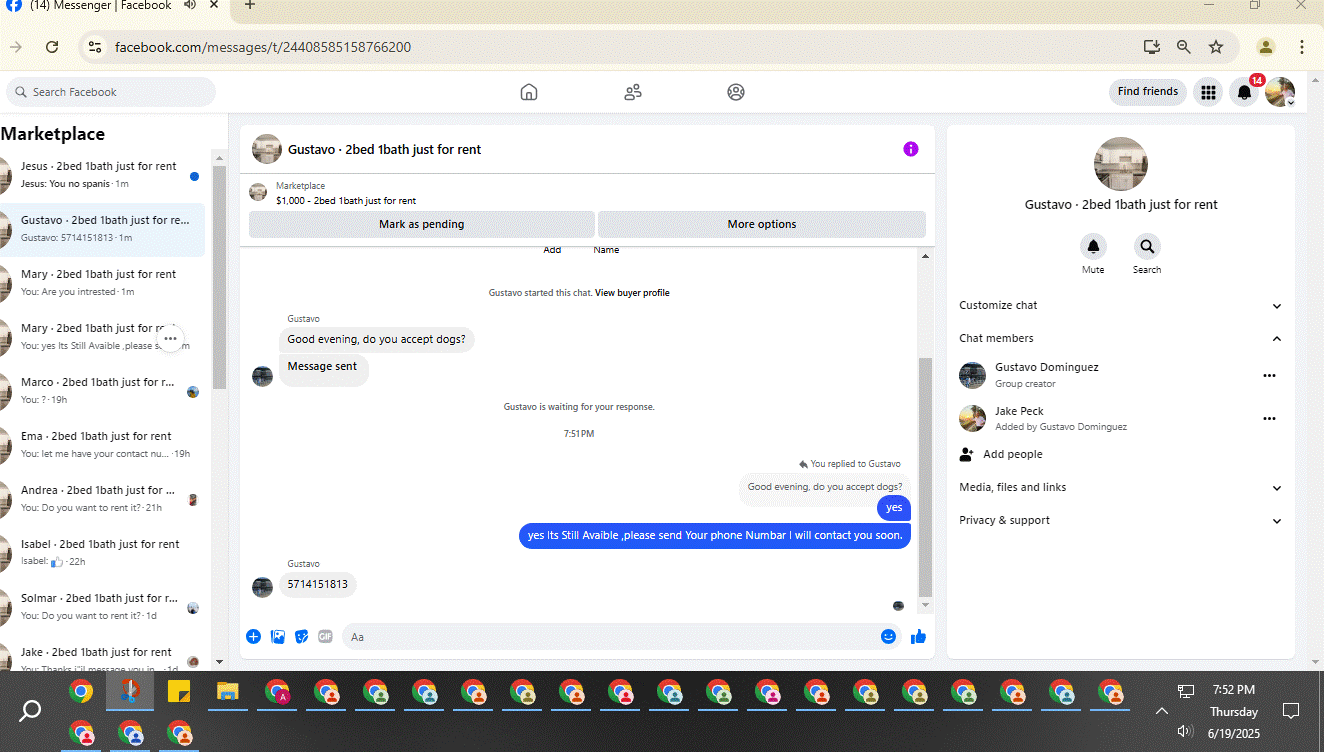
Task: Click the taskbar clock showing 7:52 PM
Action: [x=1234, y=690]
